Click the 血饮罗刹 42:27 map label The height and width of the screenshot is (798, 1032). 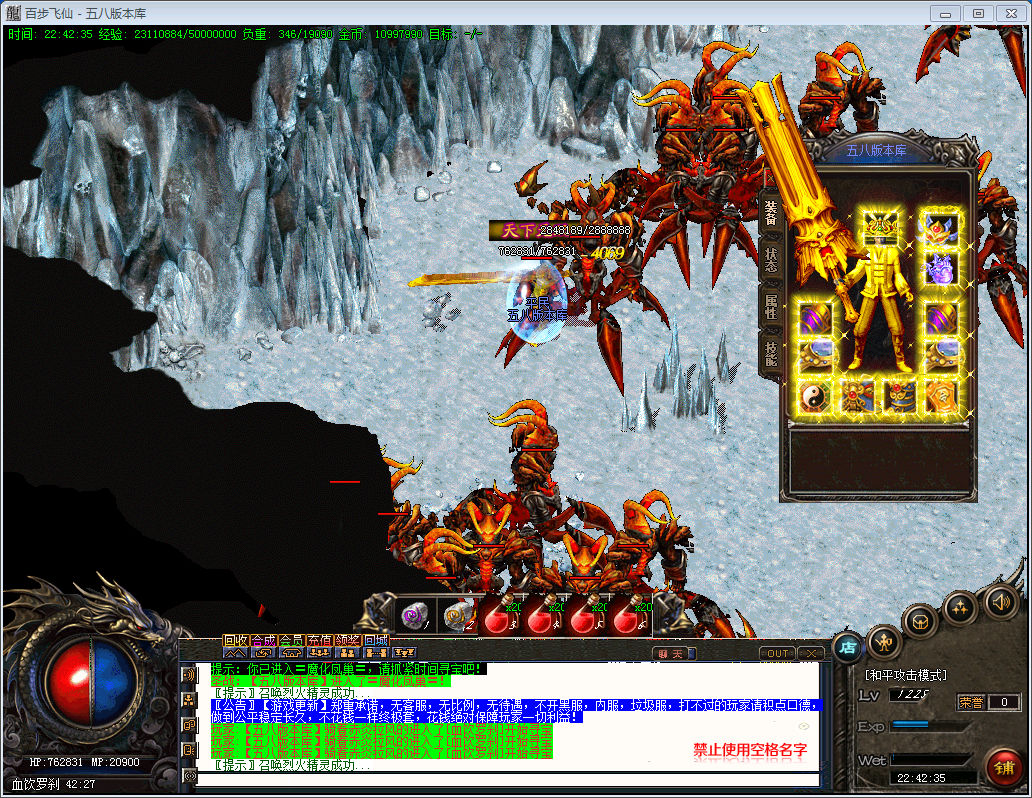click(x=53, y=784)
